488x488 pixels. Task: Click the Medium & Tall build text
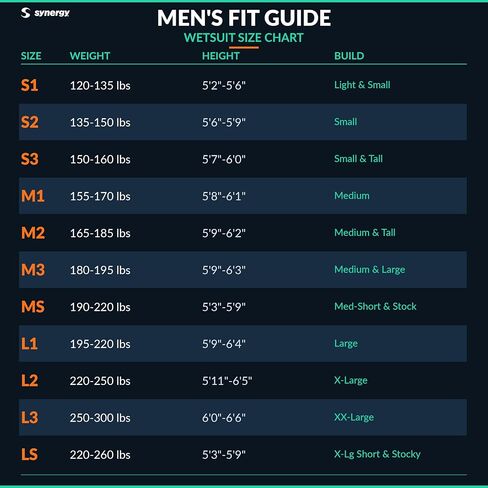[x=365, y=232]
